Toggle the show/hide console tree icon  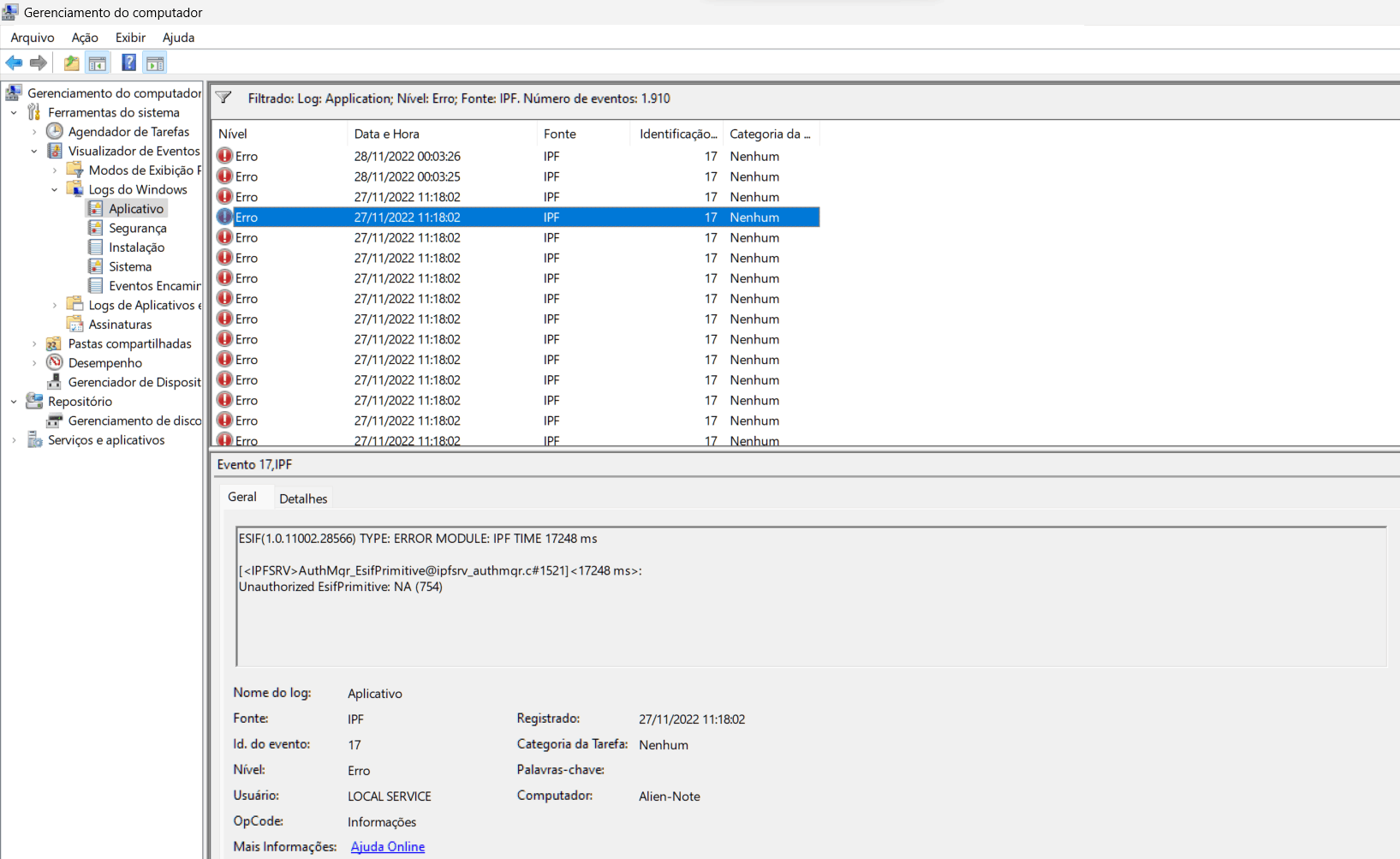pos(98,63)
